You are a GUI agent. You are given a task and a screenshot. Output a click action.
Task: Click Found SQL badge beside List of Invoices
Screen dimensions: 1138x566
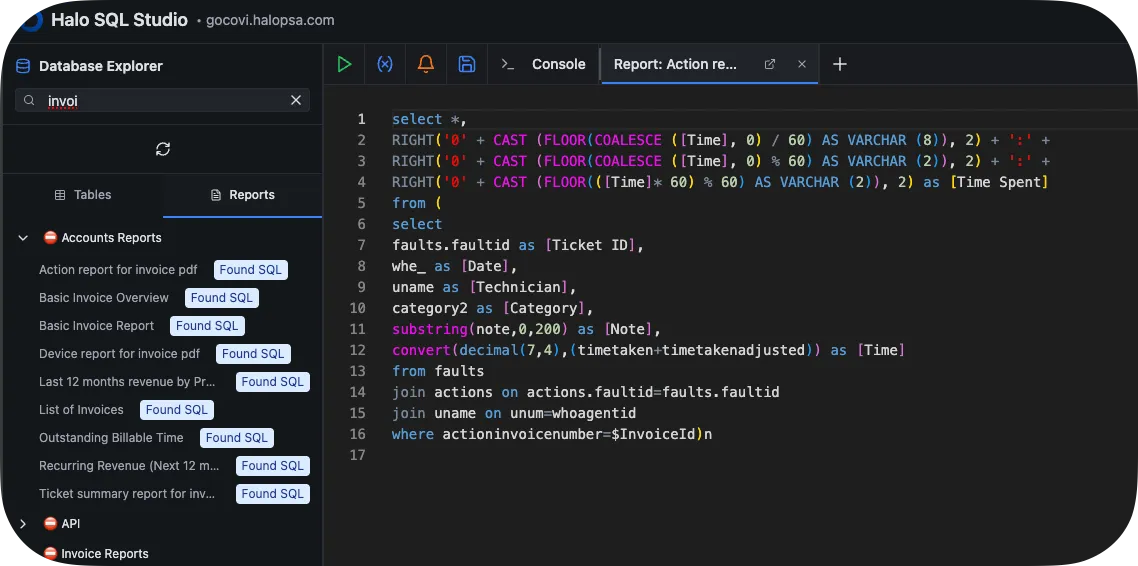point(176,410)
